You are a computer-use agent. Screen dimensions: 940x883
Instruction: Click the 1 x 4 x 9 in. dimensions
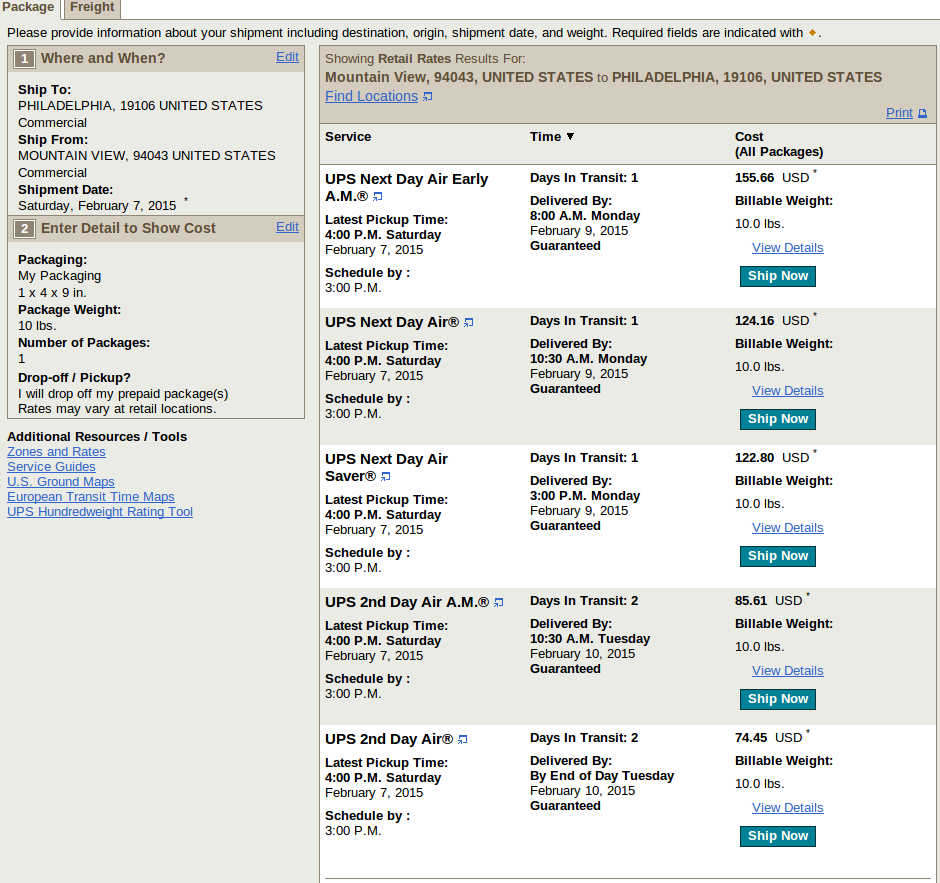(x=52, y=293)
